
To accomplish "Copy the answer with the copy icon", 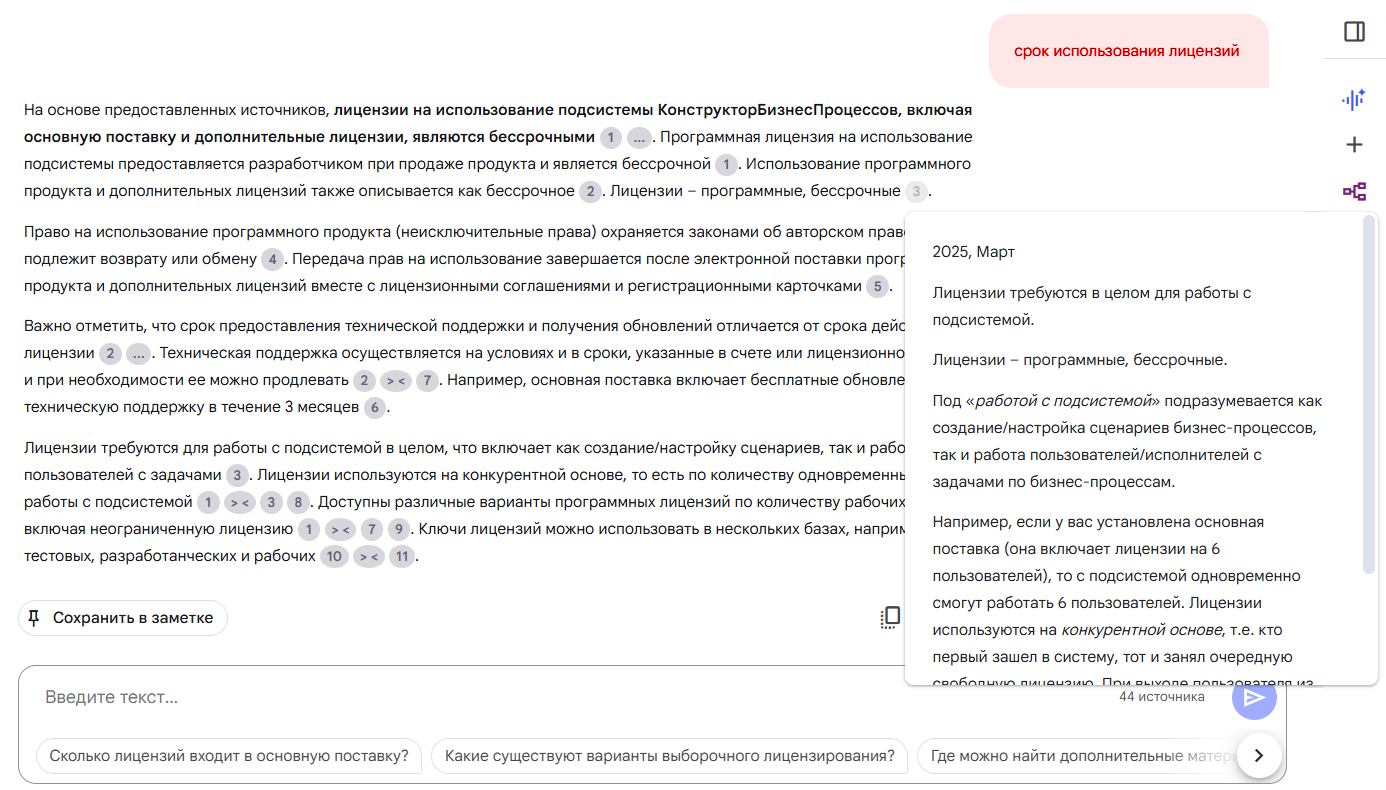I will coord(890,618).
